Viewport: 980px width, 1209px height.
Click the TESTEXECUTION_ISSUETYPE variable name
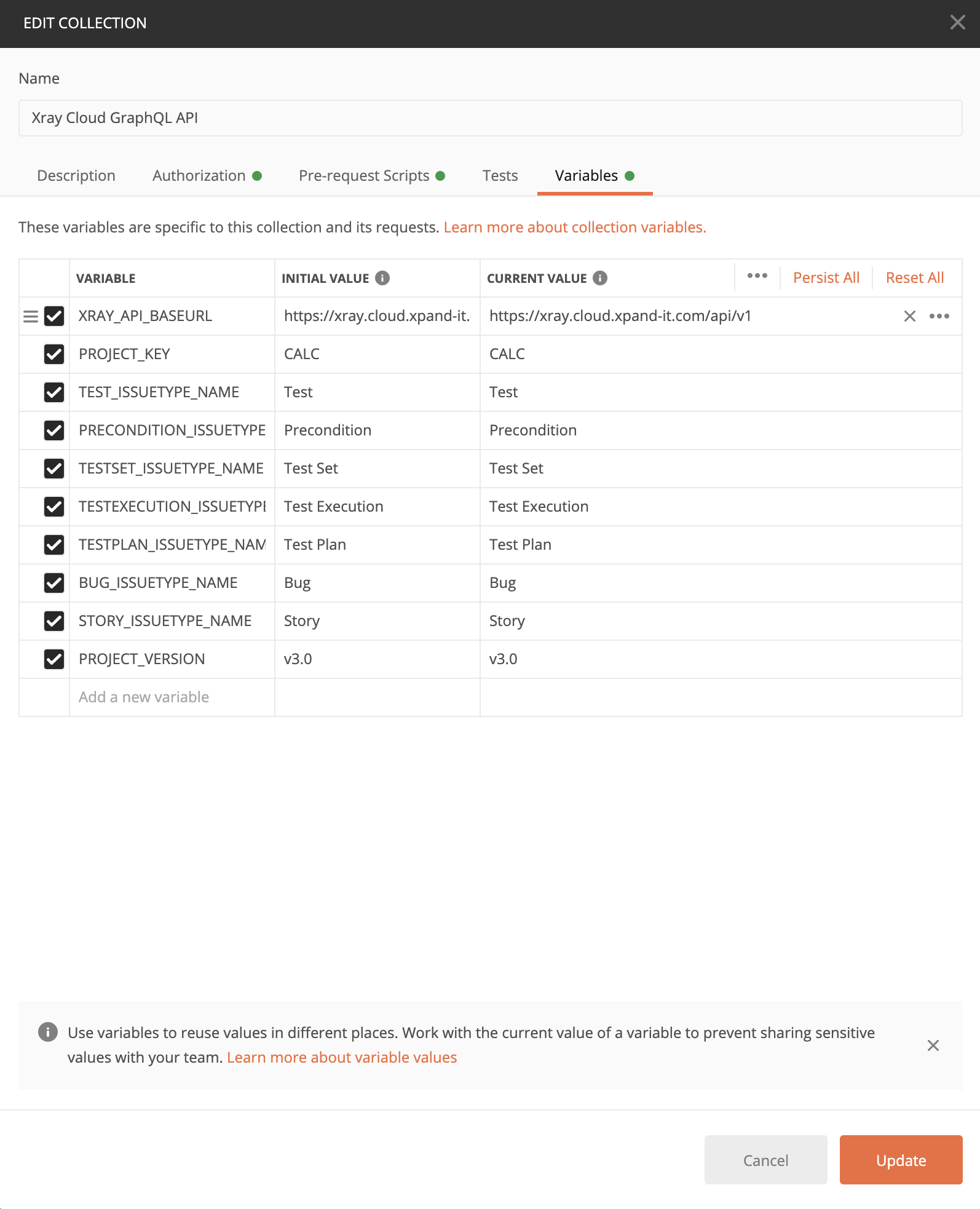point(172,507)
